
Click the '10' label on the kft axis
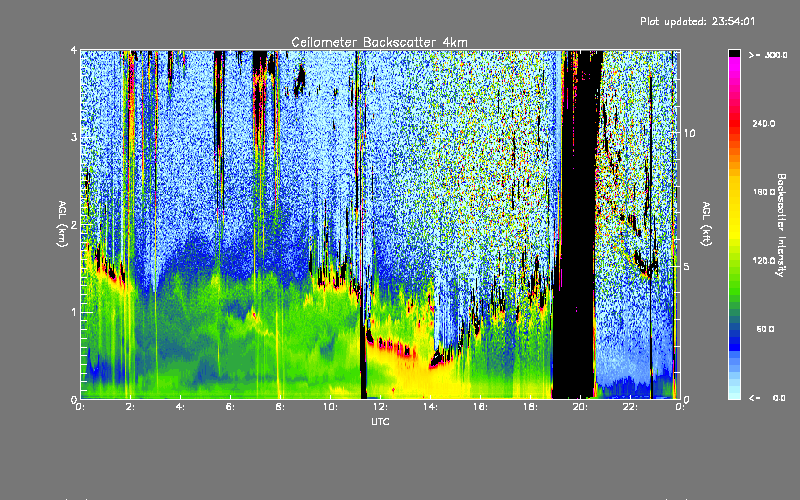point(689,133)
